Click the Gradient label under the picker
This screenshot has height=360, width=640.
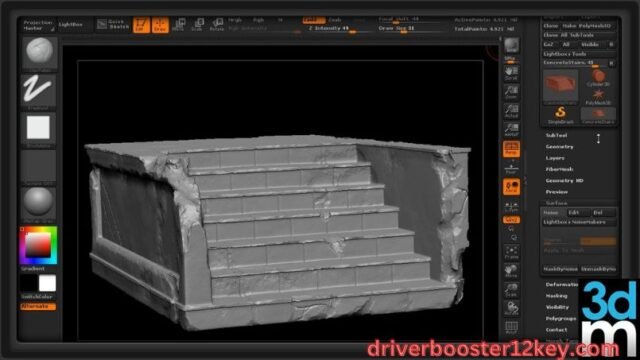(33, 269)
